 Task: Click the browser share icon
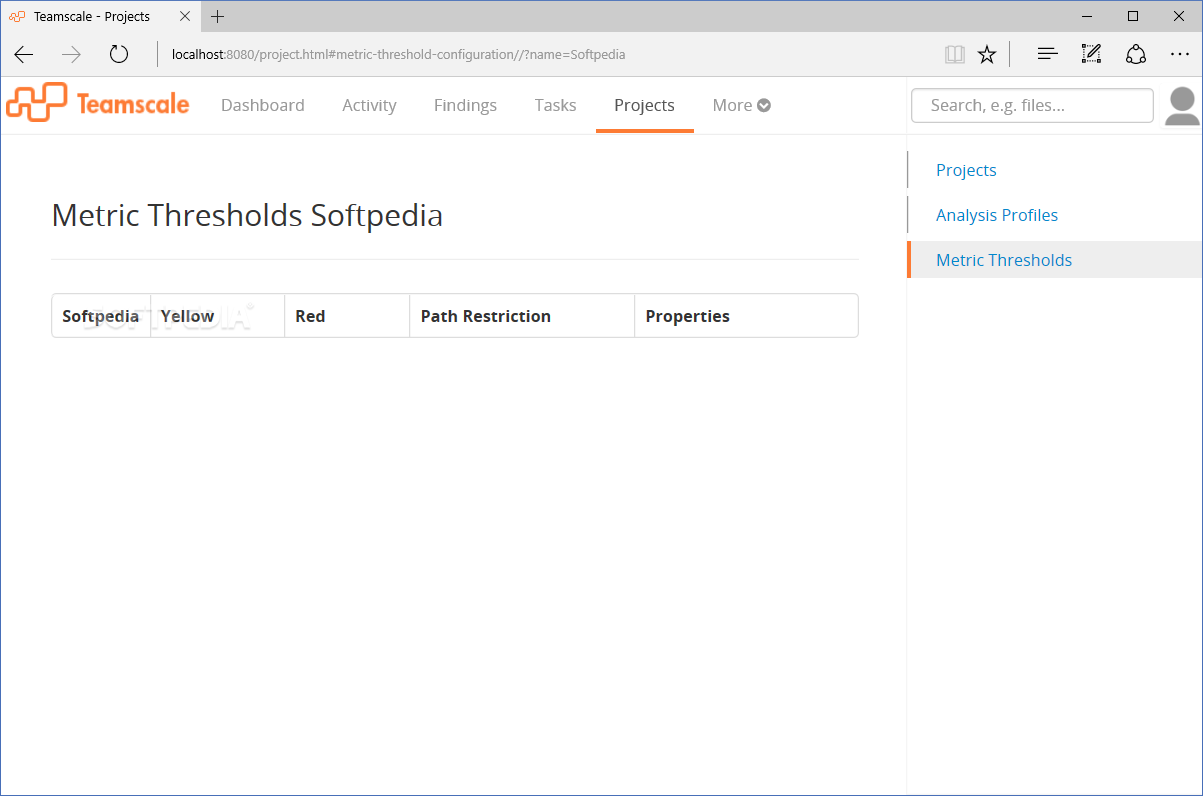point(1136,54)
